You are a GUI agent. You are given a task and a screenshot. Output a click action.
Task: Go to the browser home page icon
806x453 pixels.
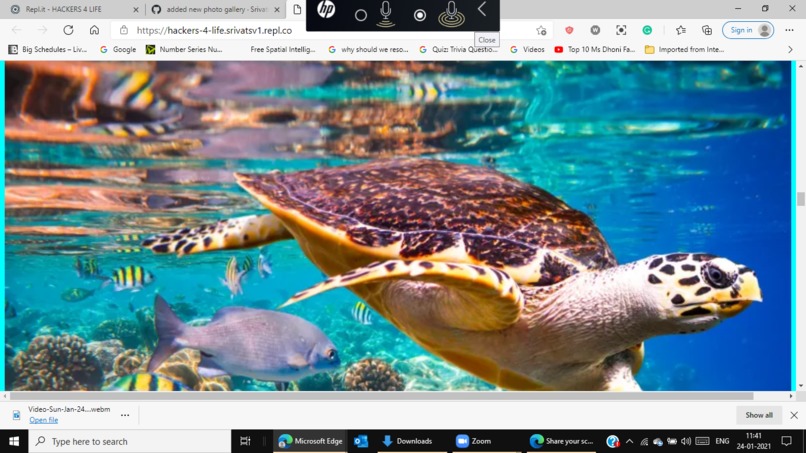tap(94, 30)
